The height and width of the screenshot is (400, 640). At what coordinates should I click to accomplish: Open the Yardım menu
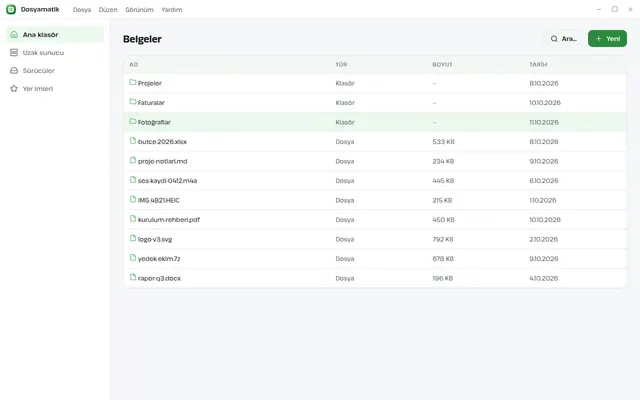click(x=171, y=9)
